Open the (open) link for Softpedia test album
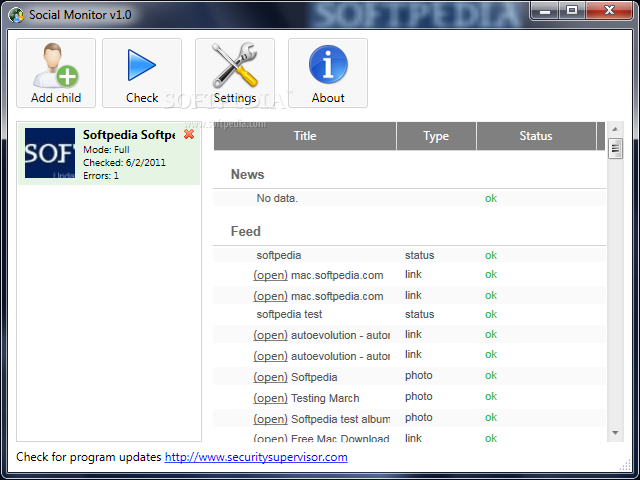Viewport: 640px width, 480px height. (x=270, y=419)
